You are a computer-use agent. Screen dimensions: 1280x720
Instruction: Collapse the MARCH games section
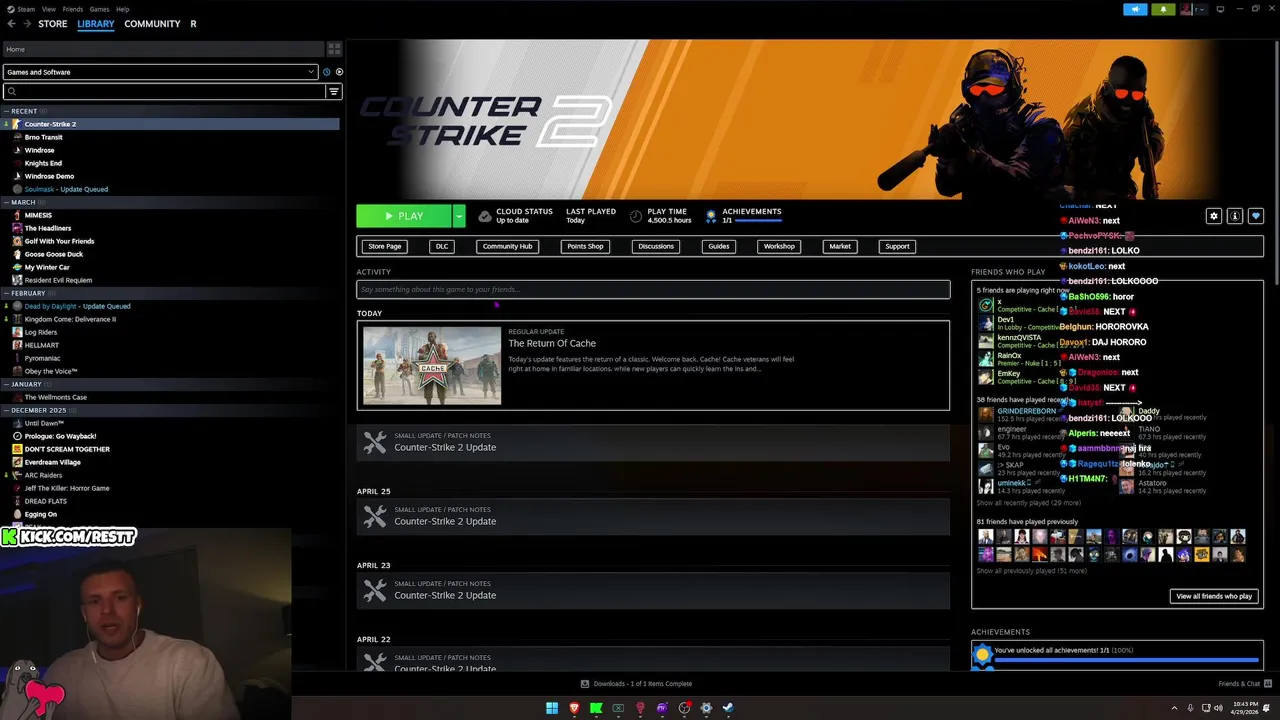6,202
